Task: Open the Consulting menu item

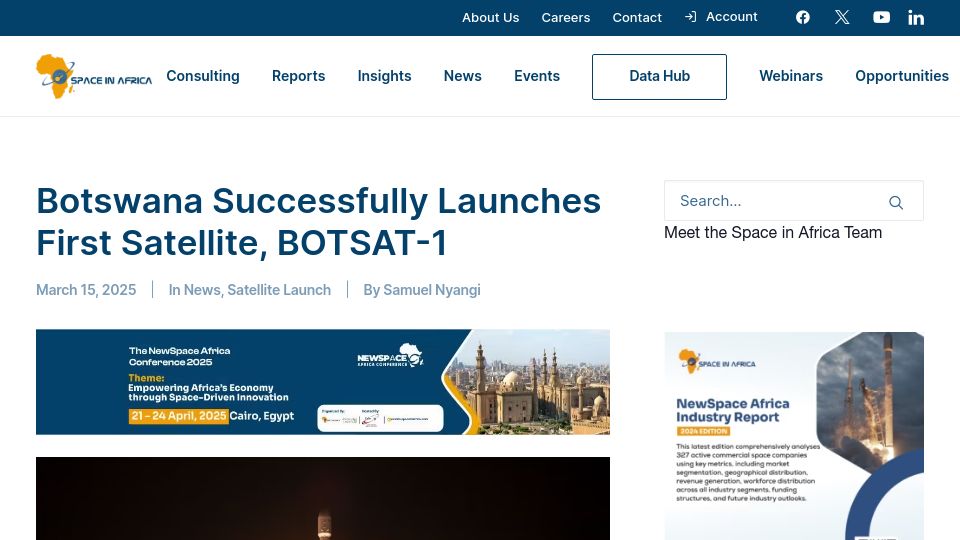Action: [203, 76]
